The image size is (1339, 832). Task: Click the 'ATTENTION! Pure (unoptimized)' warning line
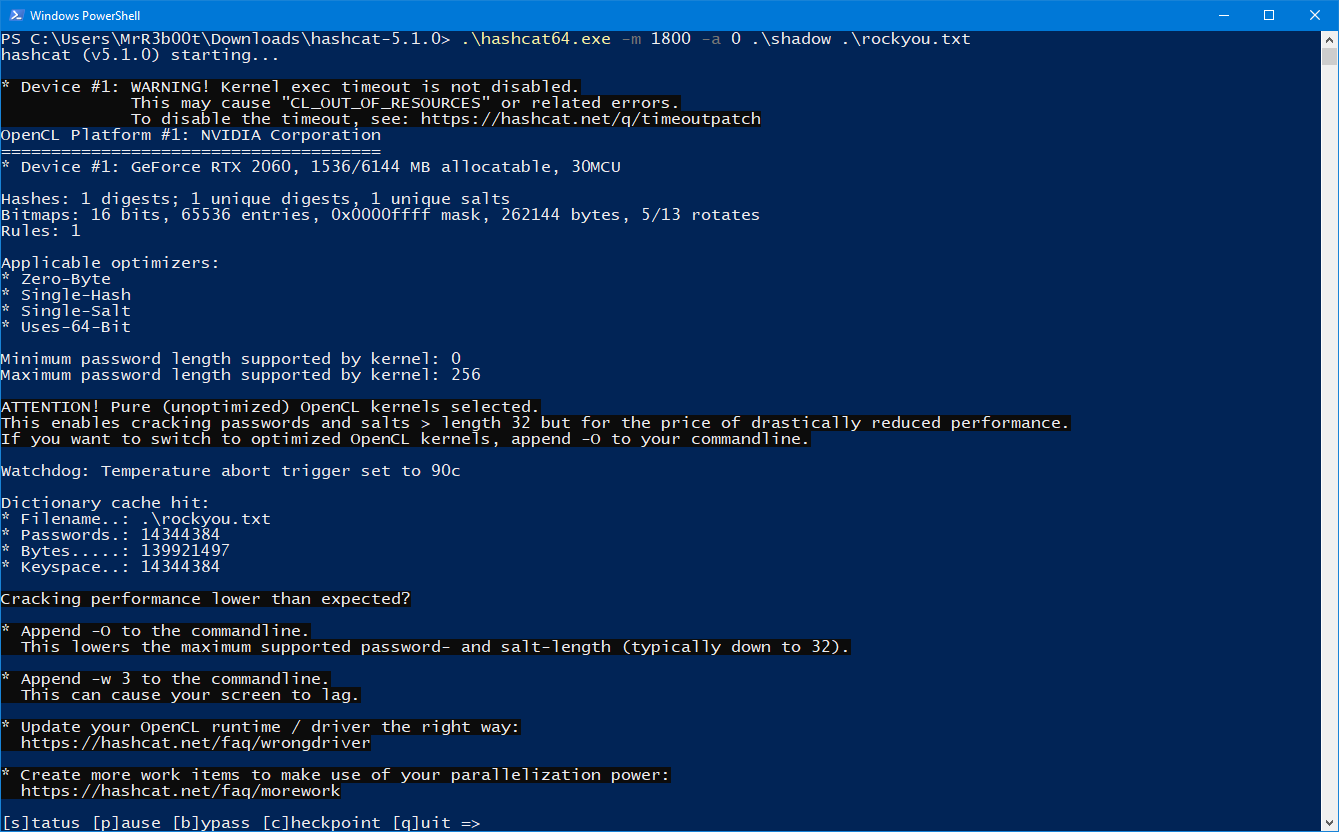[x=271, y=407]
